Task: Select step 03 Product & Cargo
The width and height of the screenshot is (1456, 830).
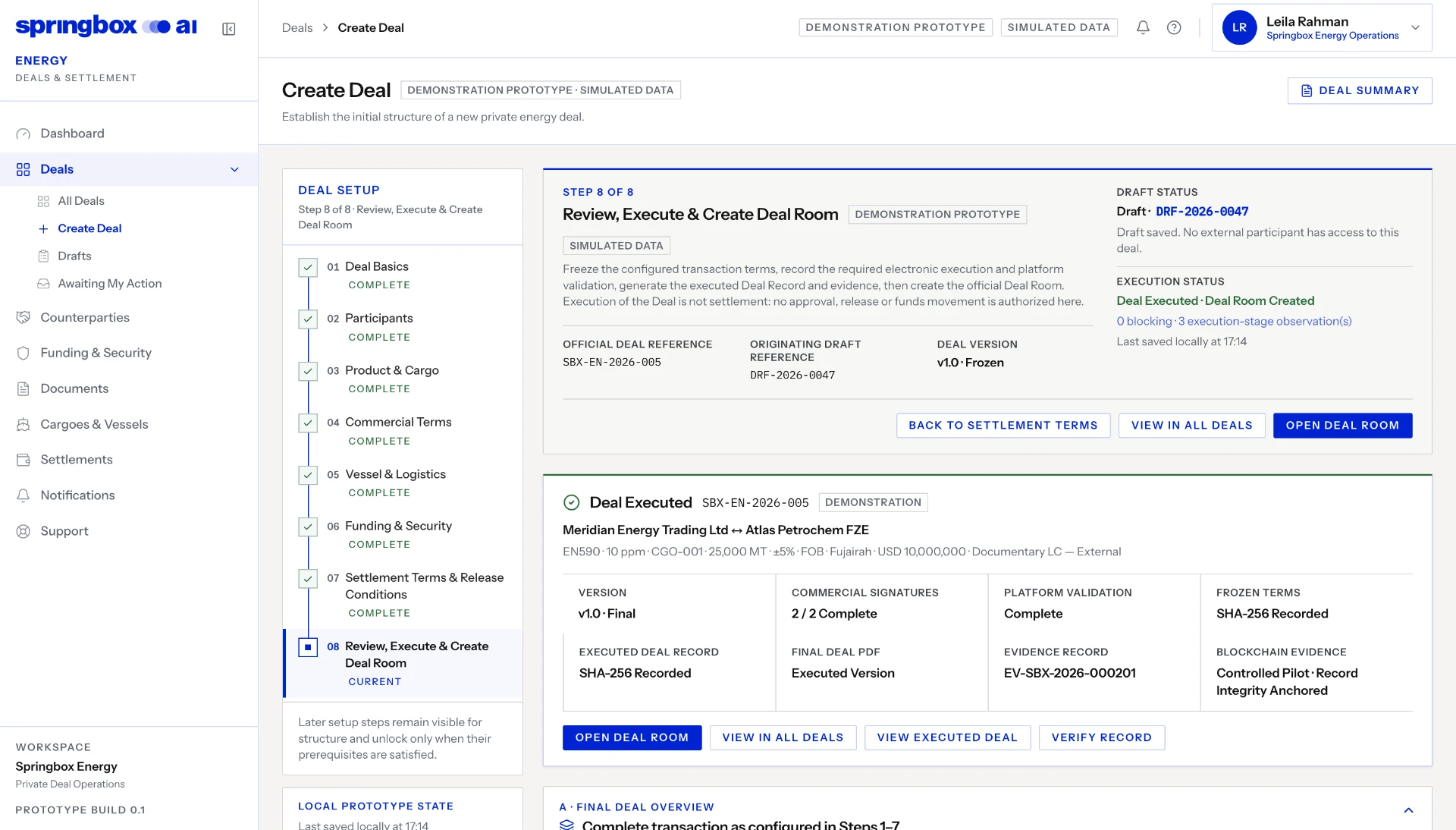Action: tap(403, 379)
